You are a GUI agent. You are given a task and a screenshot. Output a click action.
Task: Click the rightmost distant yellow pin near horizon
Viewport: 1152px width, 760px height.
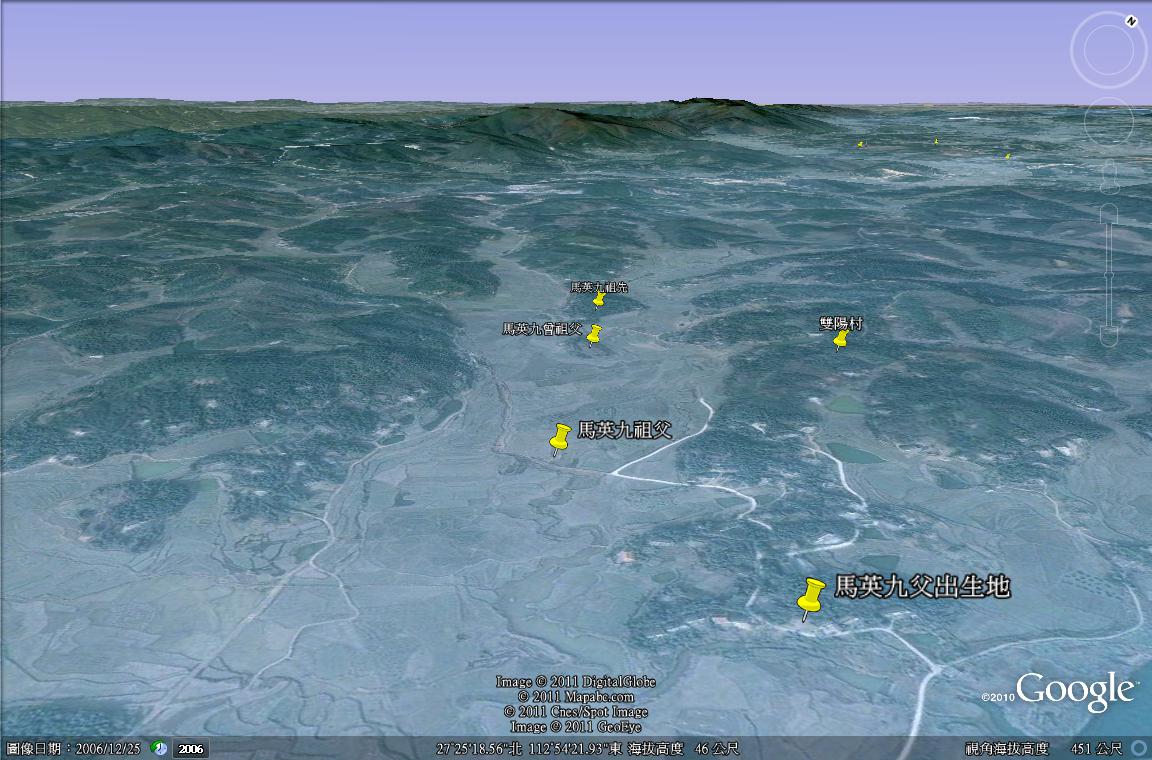click(1007, 155)
